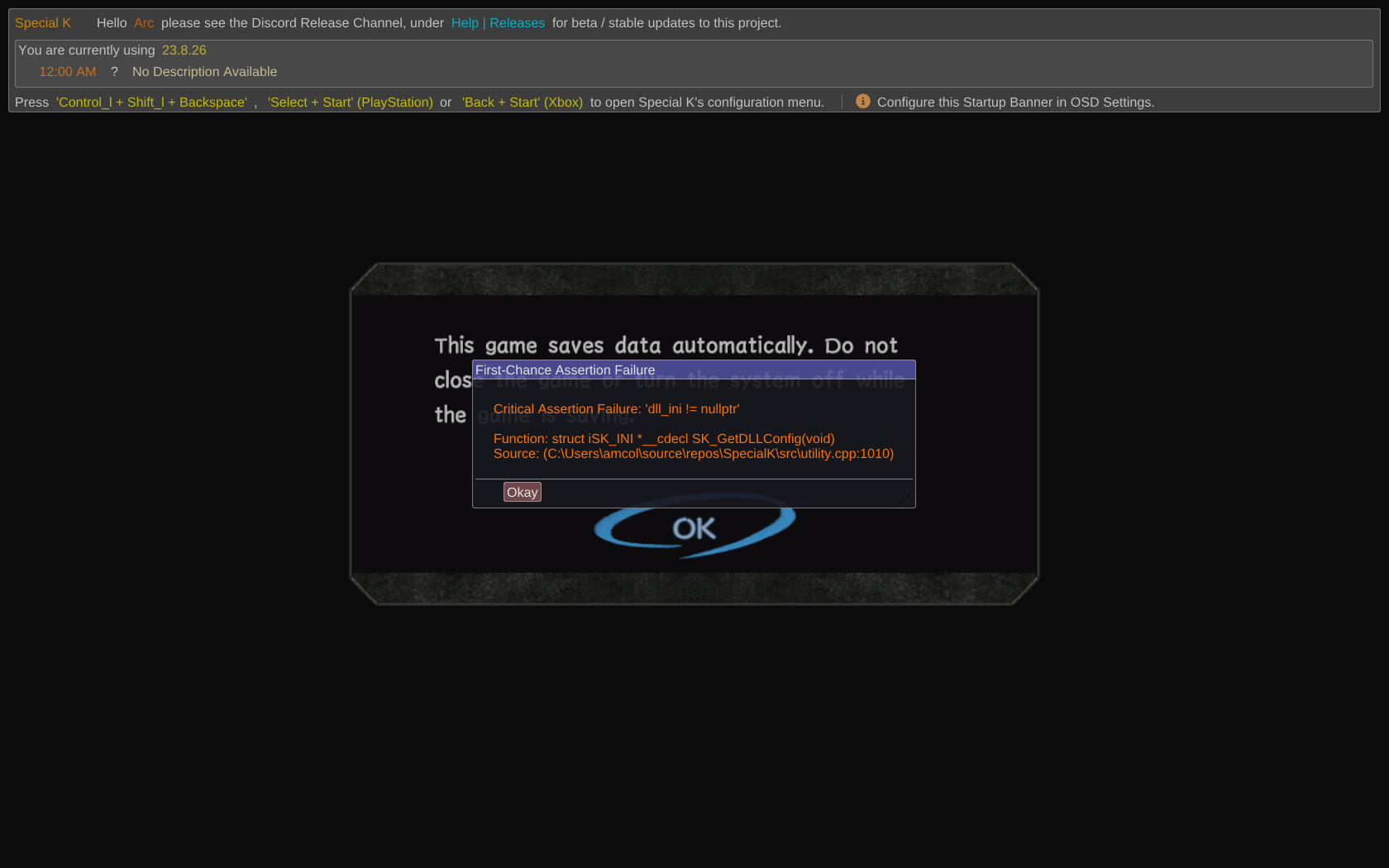Click the Source utility.cpp path in the dialog
The height and width of the screenshot is (868, 1389).
point(693,453)
